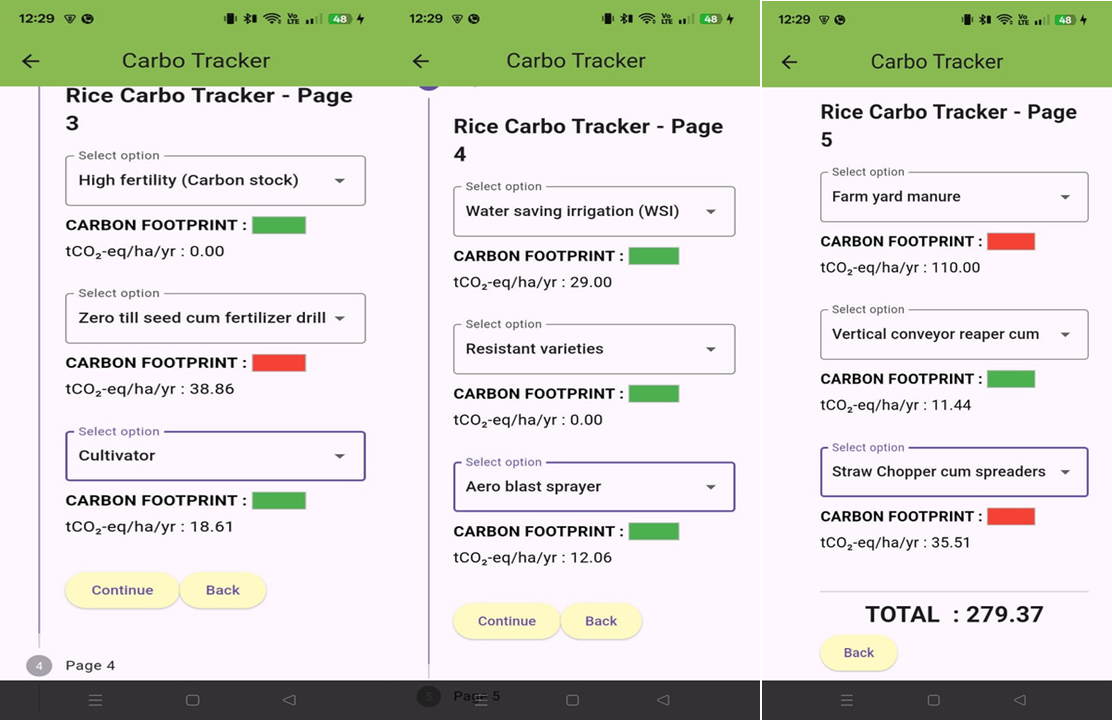Open the Cultivator dropdown
1112x720 pixels.
(215, 456)
